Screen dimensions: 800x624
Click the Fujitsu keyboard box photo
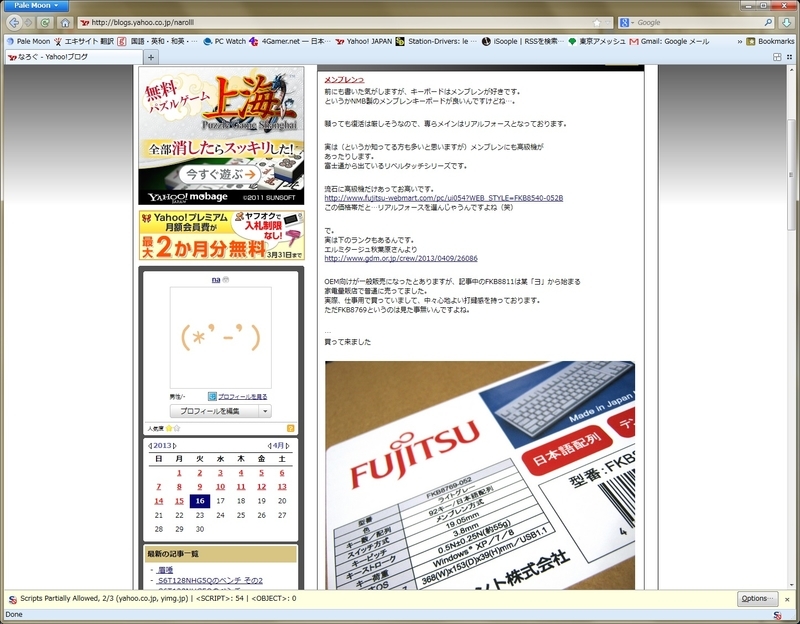pos(480,476)
